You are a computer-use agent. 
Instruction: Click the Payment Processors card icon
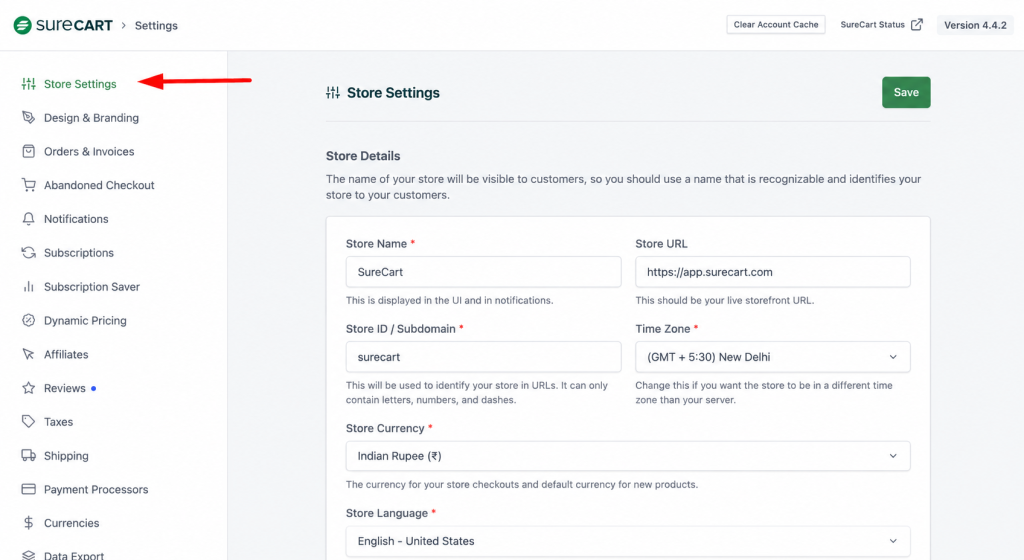tap(28, 490)
